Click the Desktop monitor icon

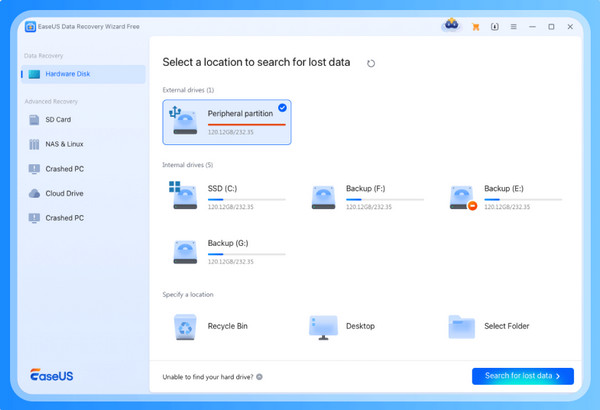click(323, 328)
